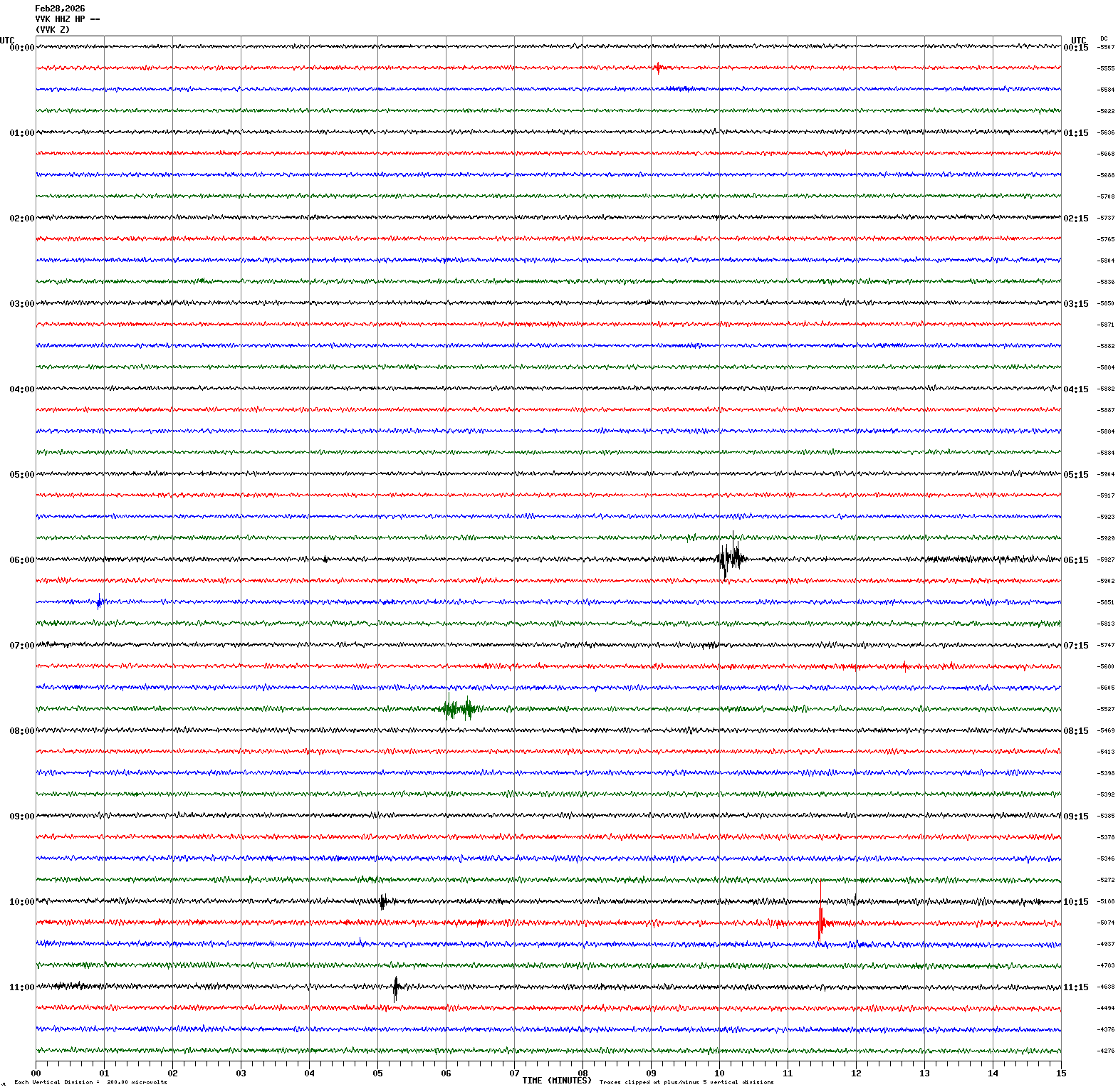Viewport: 1118px width, 1092px height.
Task: Click the Traces clipped footer note
Action: tap(686, 1082)
